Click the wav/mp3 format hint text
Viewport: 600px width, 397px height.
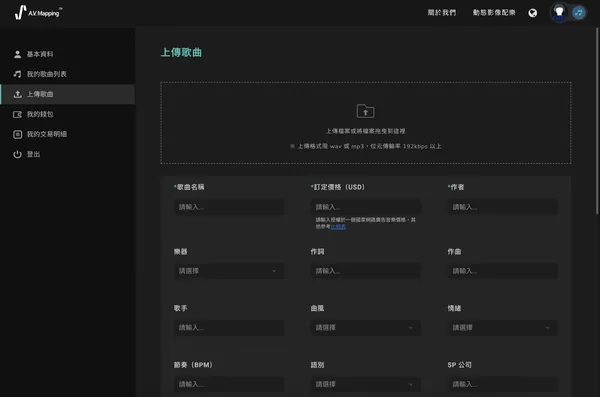pyautogui.click(x=369, y=146)
